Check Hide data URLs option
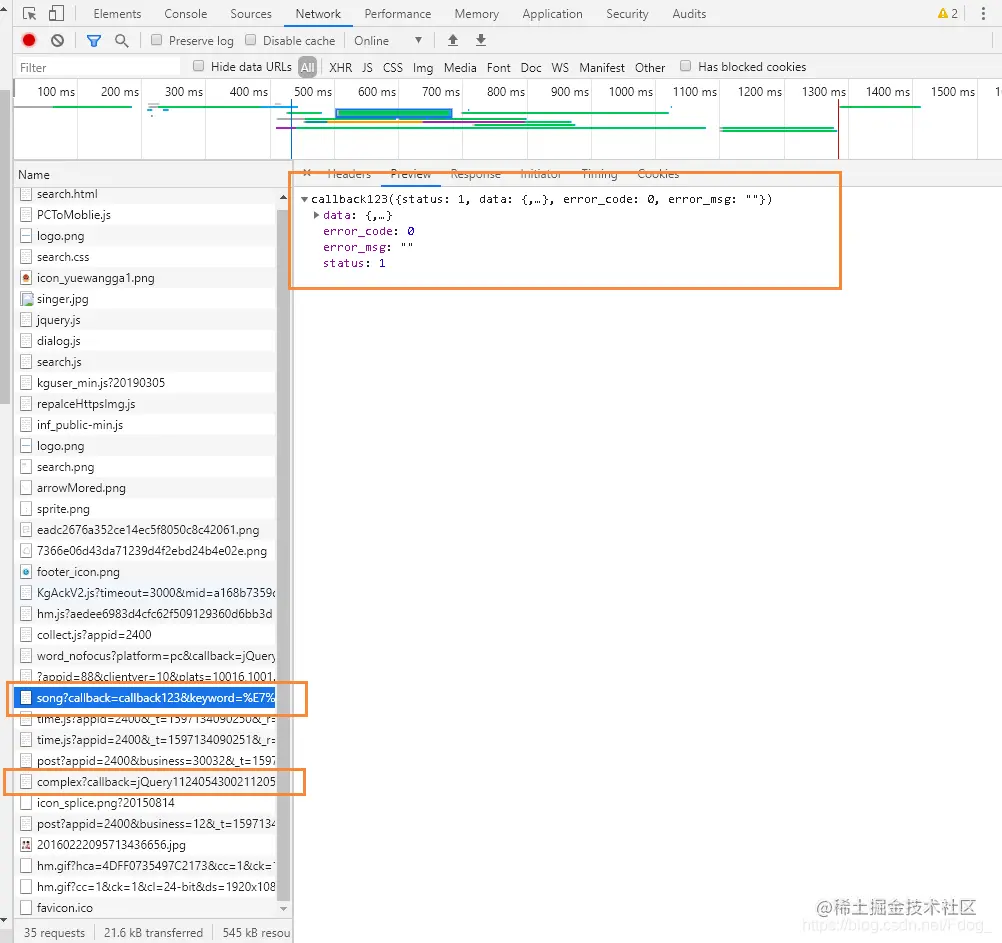 pos(199,66)
